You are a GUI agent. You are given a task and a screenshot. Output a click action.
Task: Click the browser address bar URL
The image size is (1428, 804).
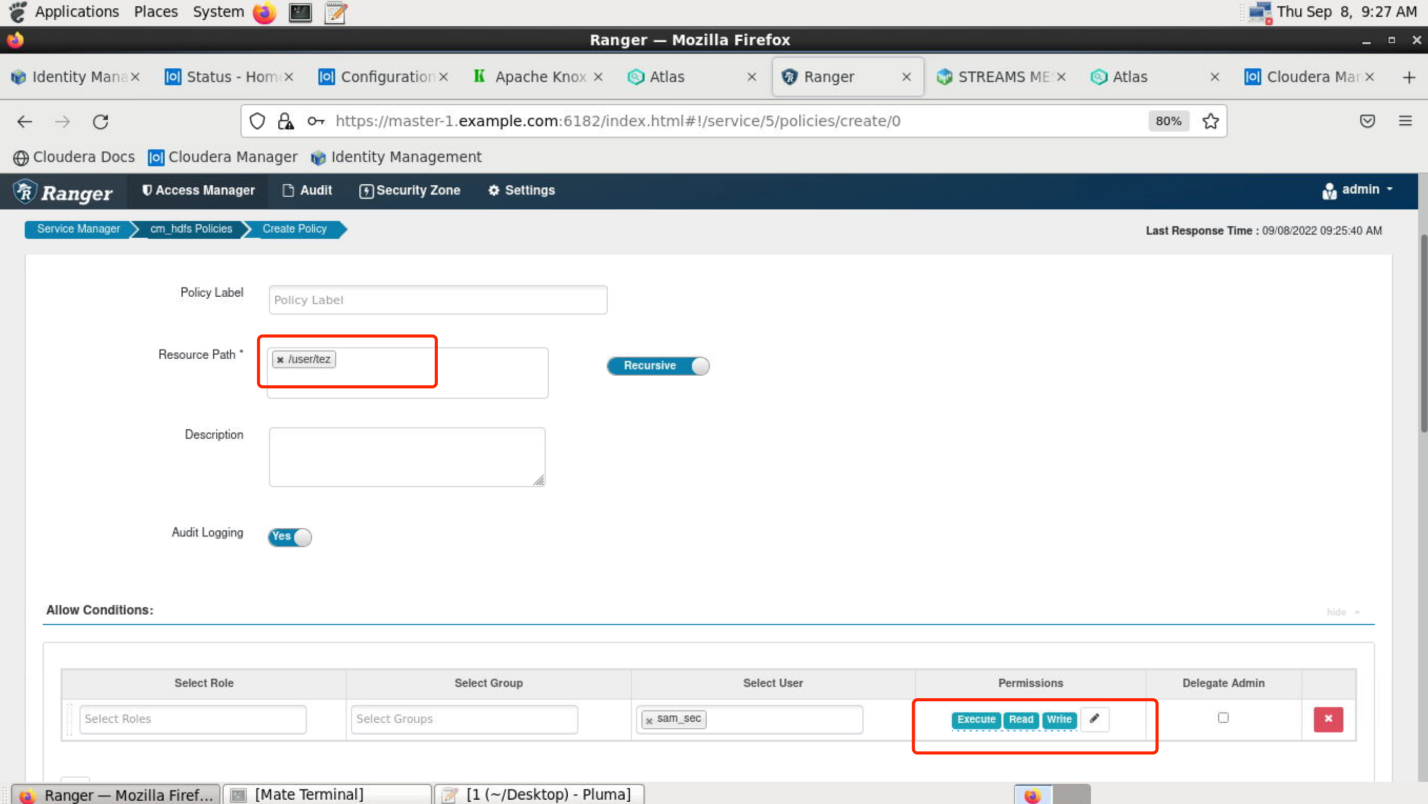tap(618, 121)
